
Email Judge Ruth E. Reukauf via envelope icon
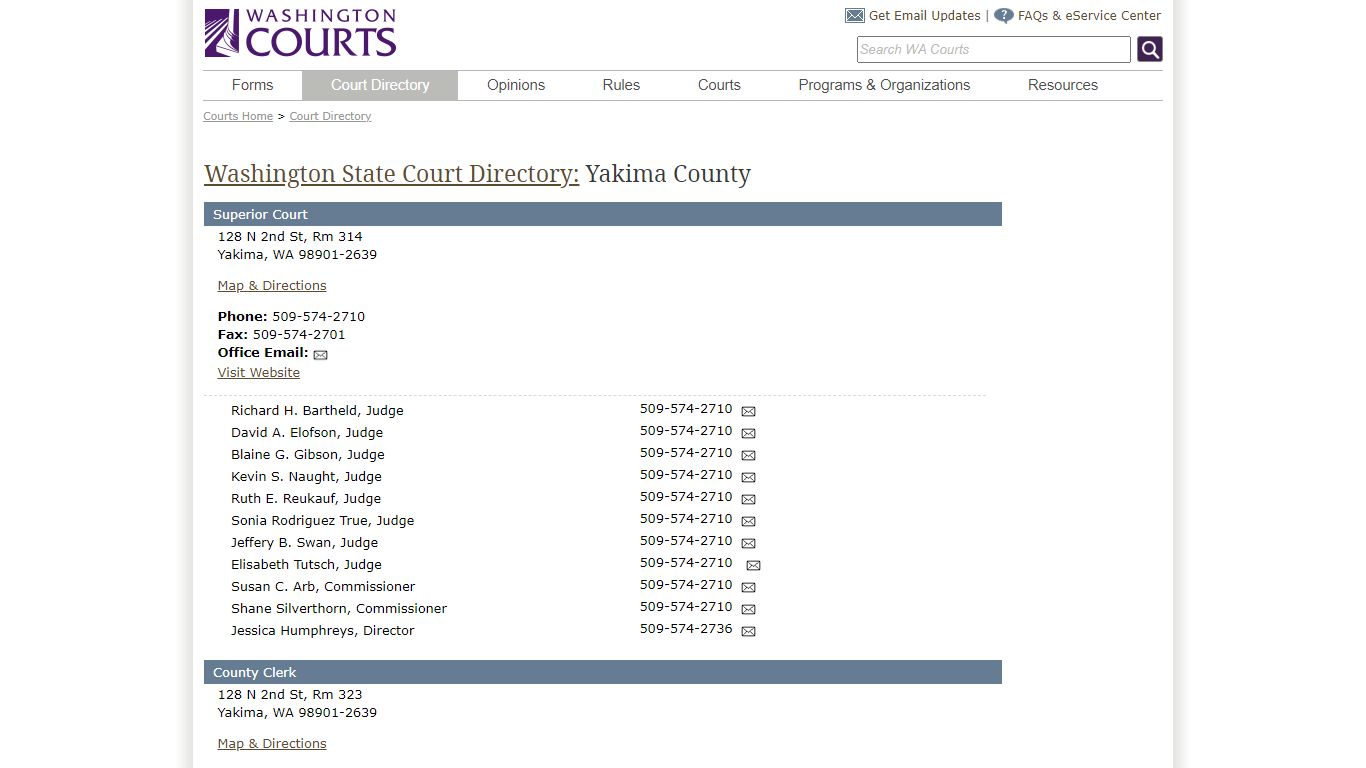click(x=748, y=499)
